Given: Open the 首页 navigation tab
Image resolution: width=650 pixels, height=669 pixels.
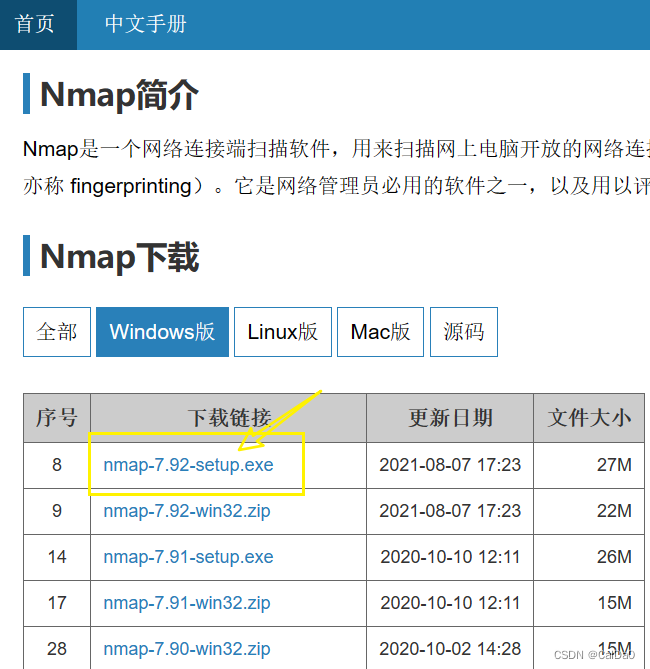Looking at the screenshot, I should pyautogui.click(x=38, y=24).
